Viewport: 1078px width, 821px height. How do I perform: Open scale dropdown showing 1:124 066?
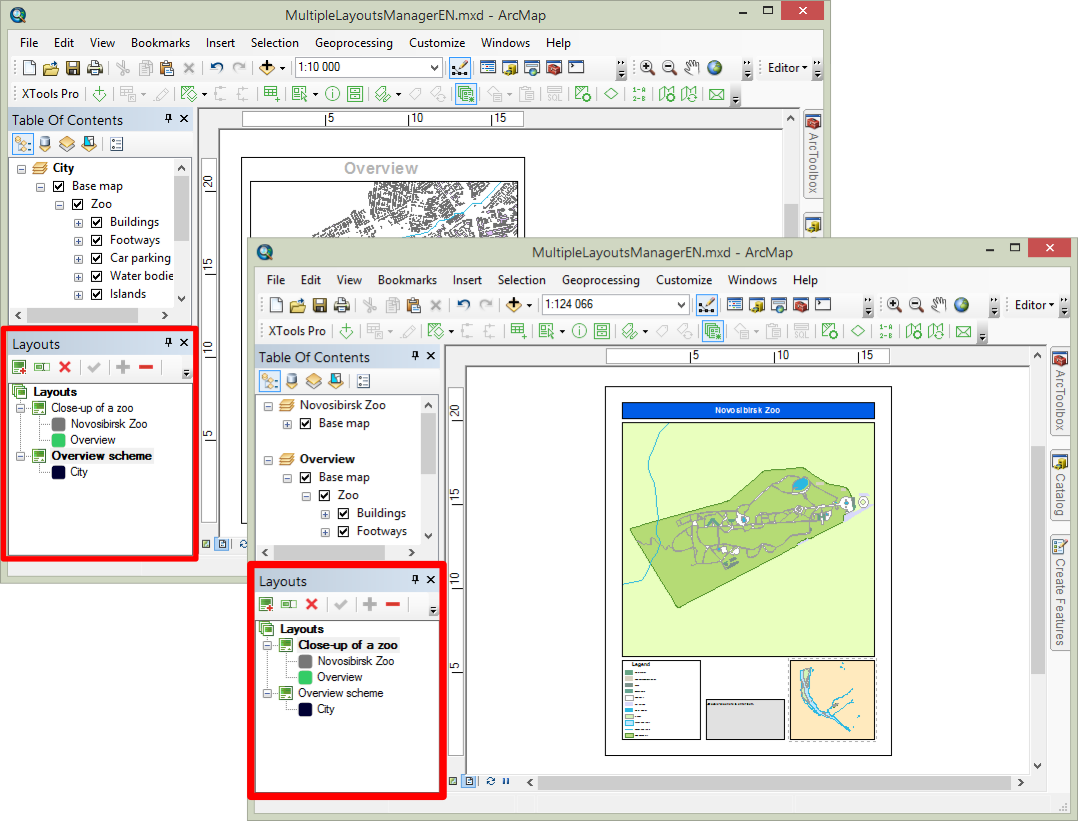point(681,305)
